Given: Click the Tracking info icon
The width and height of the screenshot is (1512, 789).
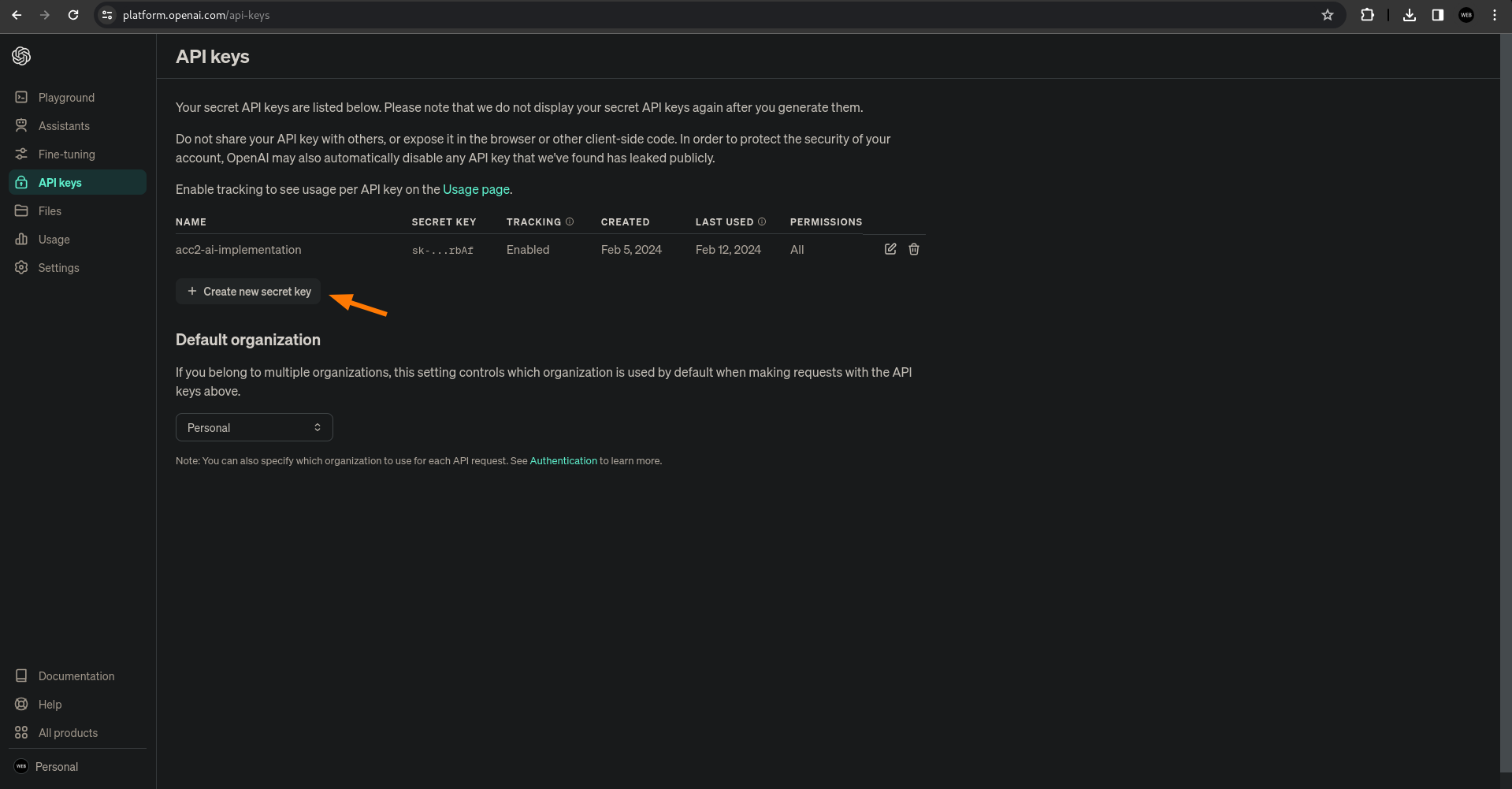Looking at the screenshot, I should (x=570, y=221).
